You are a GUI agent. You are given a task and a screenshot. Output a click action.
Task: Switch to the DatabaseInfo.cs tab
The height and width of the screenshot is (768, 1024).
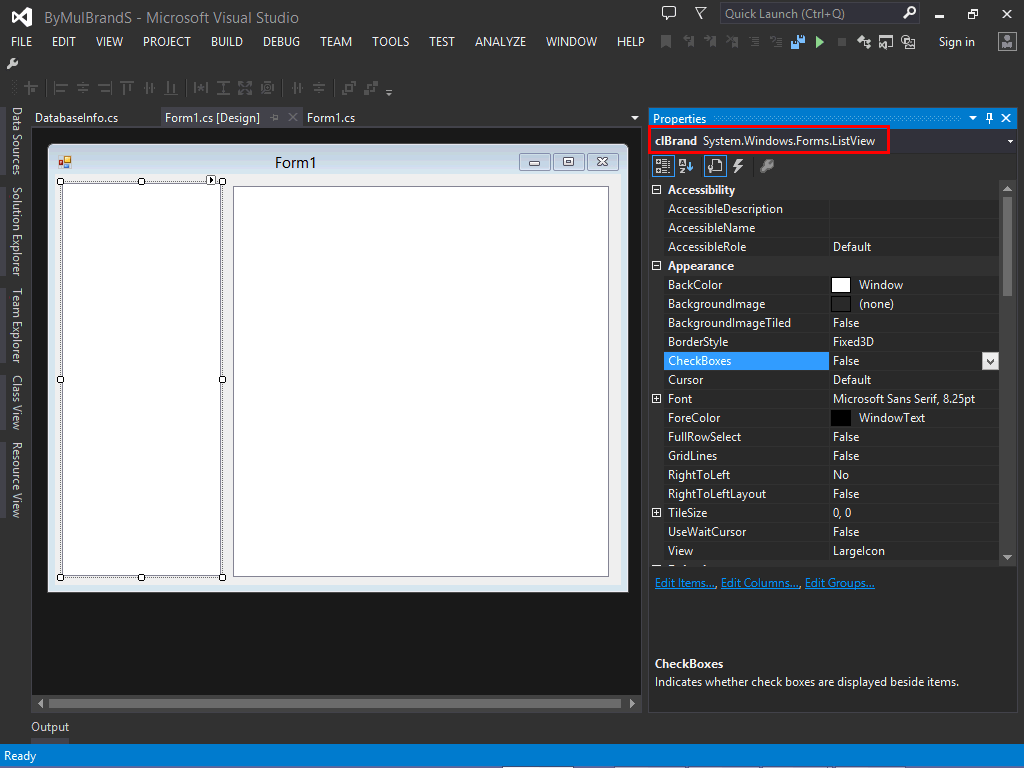point(76,118)
